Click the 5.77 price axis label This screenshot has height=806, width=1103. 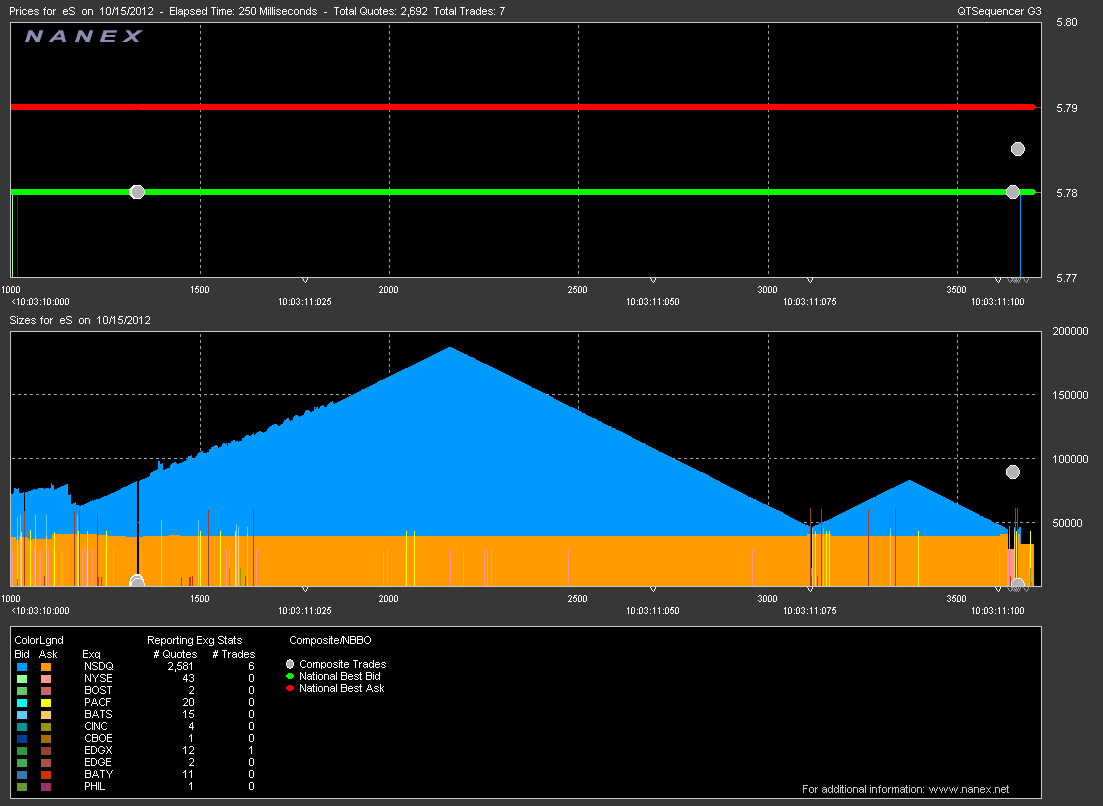pyautogui.click(x=1066, y=279)
